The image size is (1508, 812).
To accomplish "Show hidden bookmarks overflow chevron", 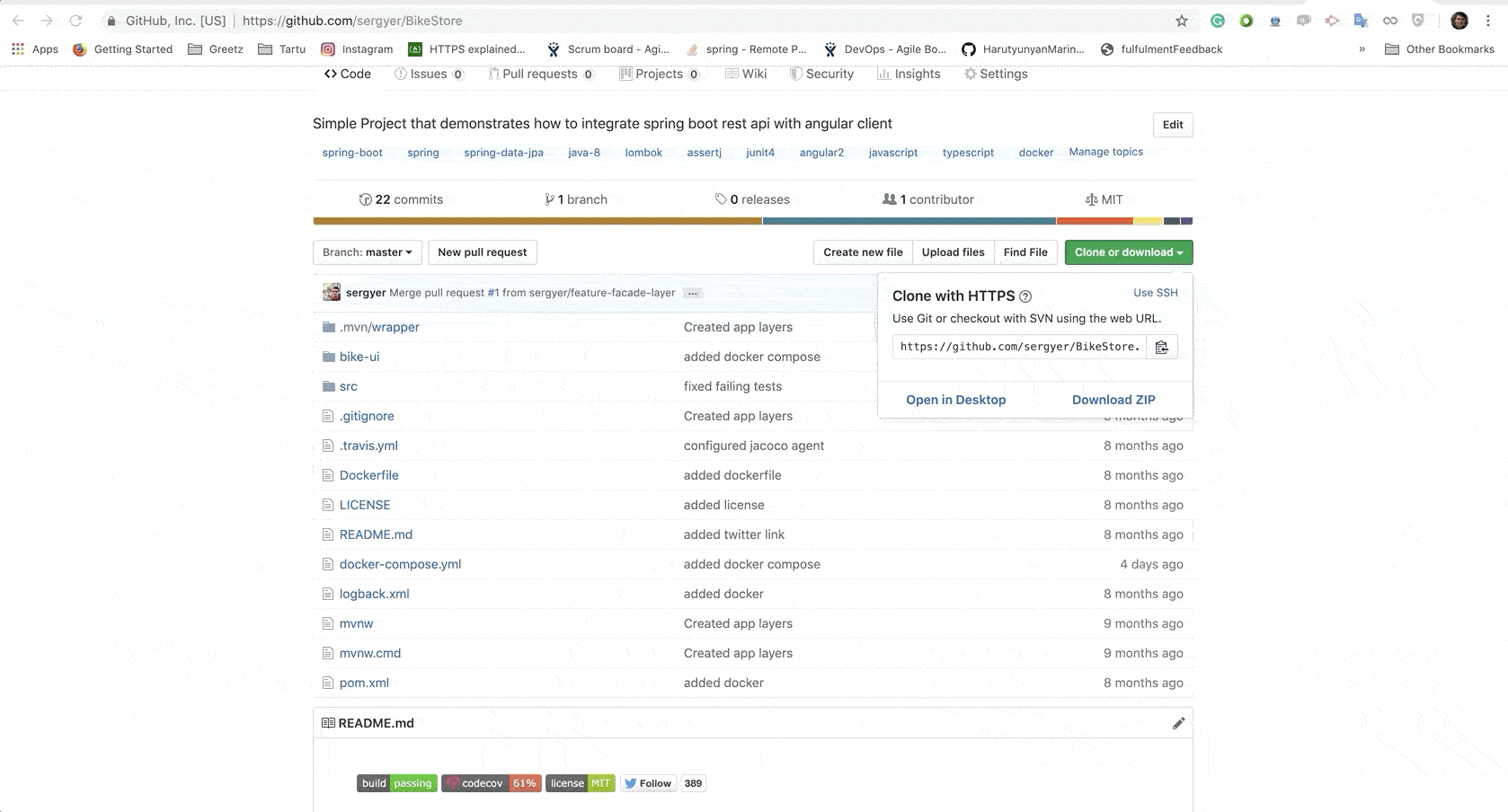I will 1362,49.
